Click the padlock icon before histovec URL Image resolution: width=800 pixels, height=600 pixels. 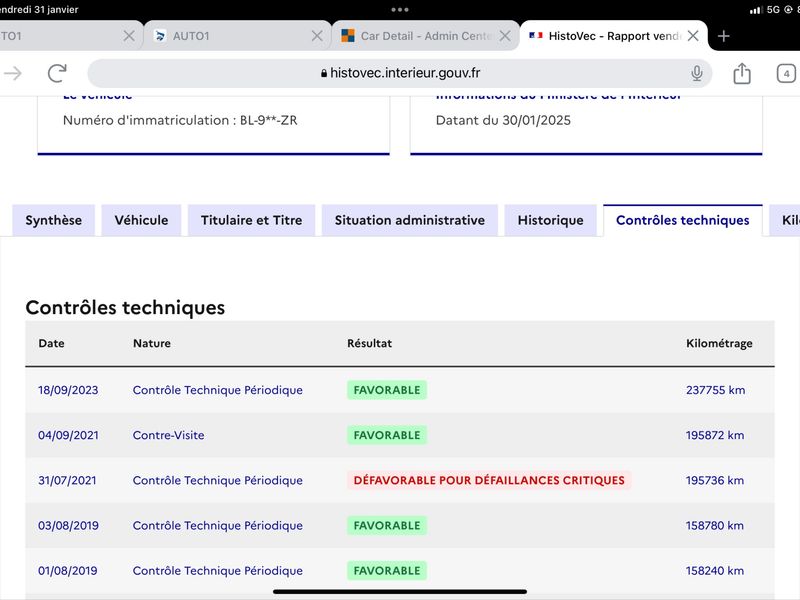click(x=323, y=73)
